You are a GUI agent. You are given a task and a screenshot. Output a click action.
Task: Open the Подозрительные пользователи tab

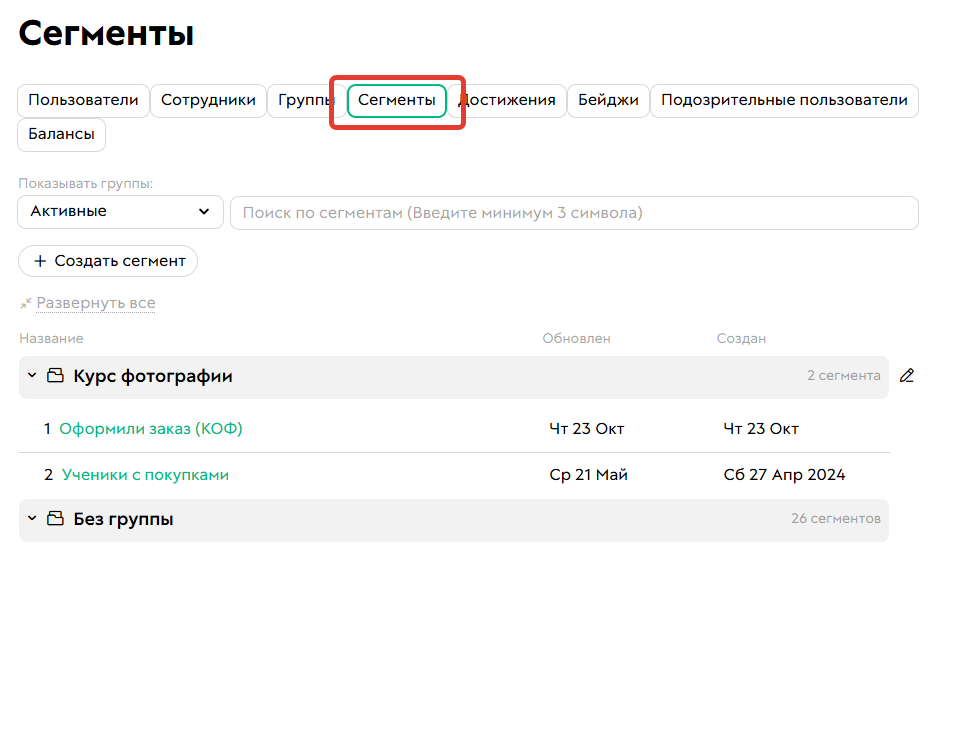[784, 100]
